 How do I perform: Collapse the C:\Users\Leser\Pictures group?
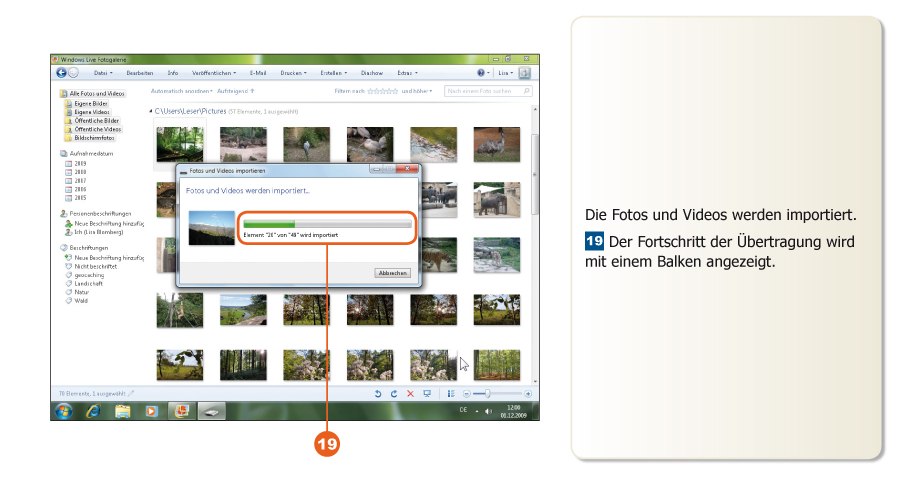151,111
